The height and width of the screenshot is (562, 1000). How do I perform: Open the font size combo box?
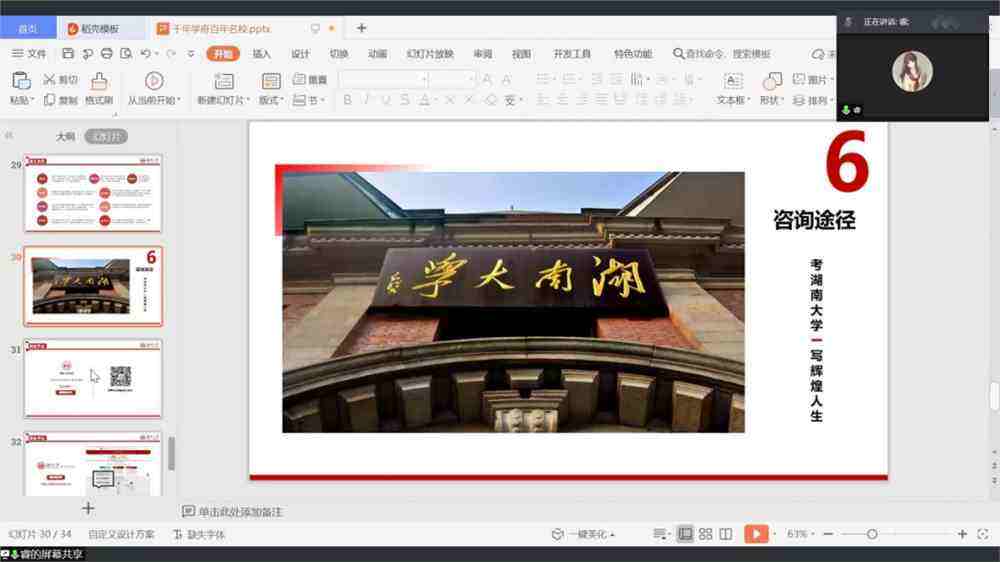pos(452,79)
